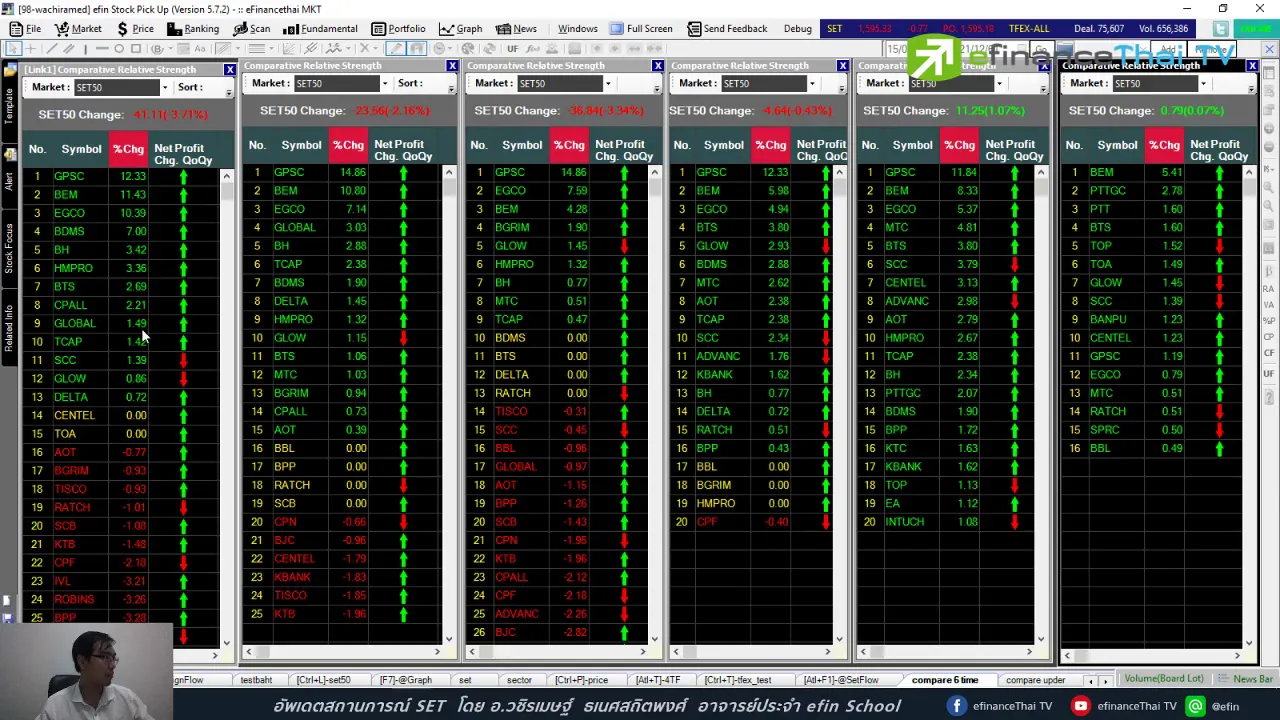Image resolution: width=1280 pixels, height=720 pixels.
Task: Click Symbol column header in second panel
Action: 301,146
